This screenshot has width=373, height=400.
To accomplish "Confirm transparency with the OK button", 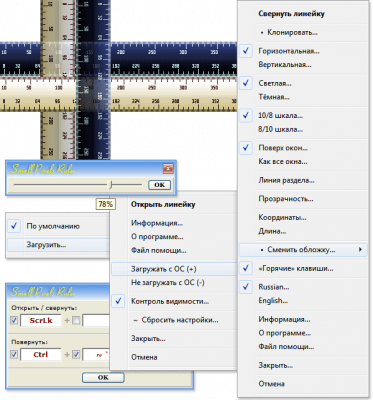I will pyautogui.click(x=159, y=185).
